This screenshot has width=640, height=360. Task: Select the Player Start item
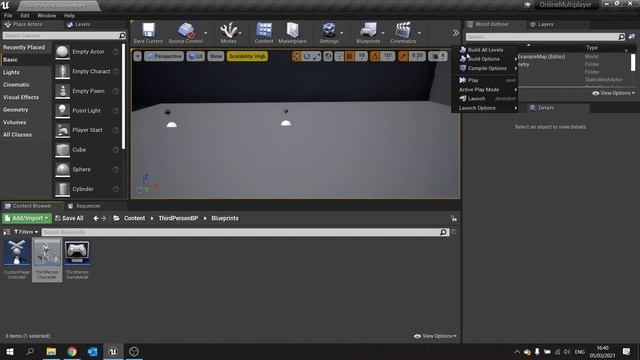click(x=87, y=130)
